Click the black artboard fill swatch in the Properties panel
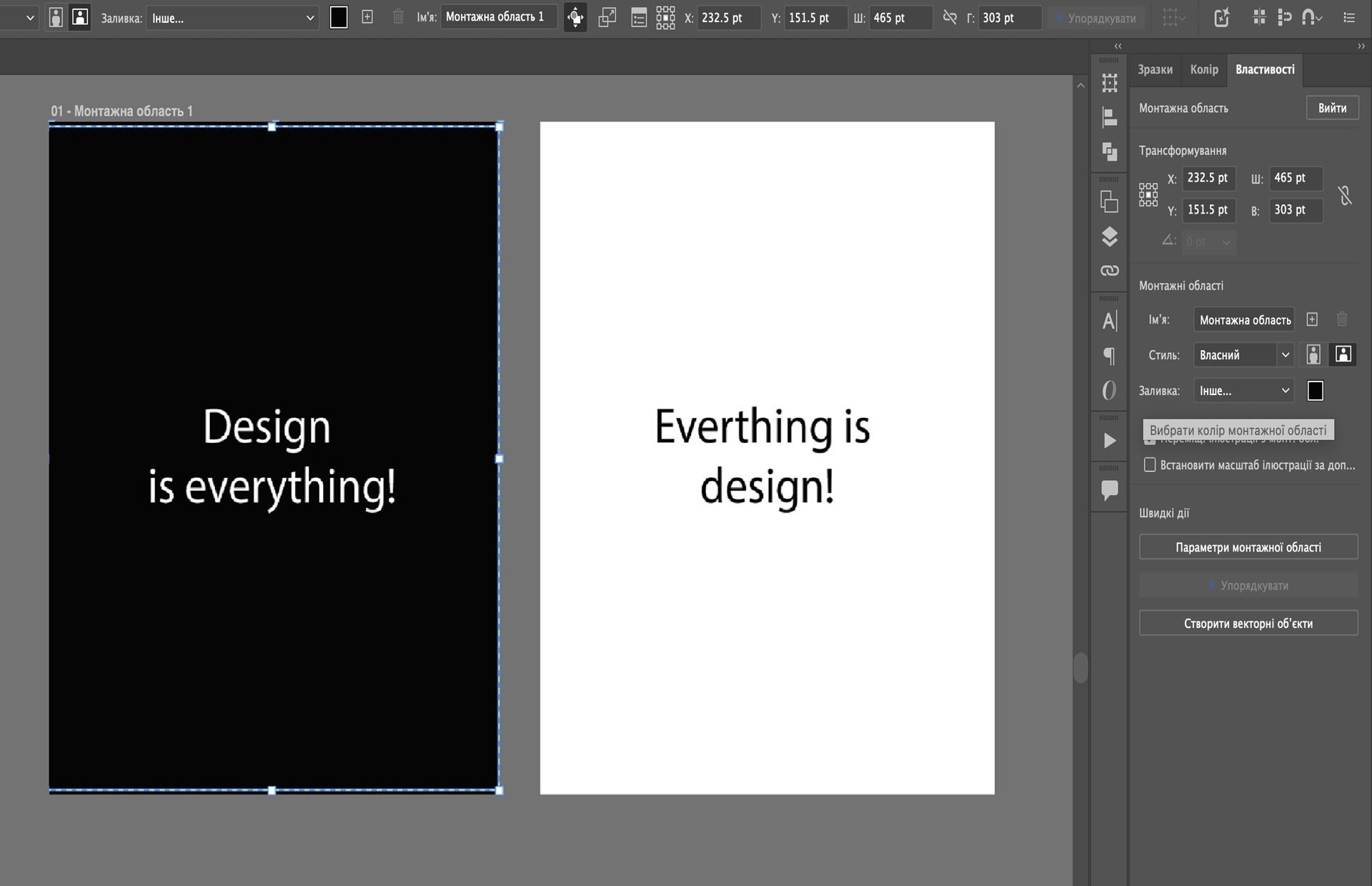The height and width of the screenshot is (886, 1372). pos(1315,391)
